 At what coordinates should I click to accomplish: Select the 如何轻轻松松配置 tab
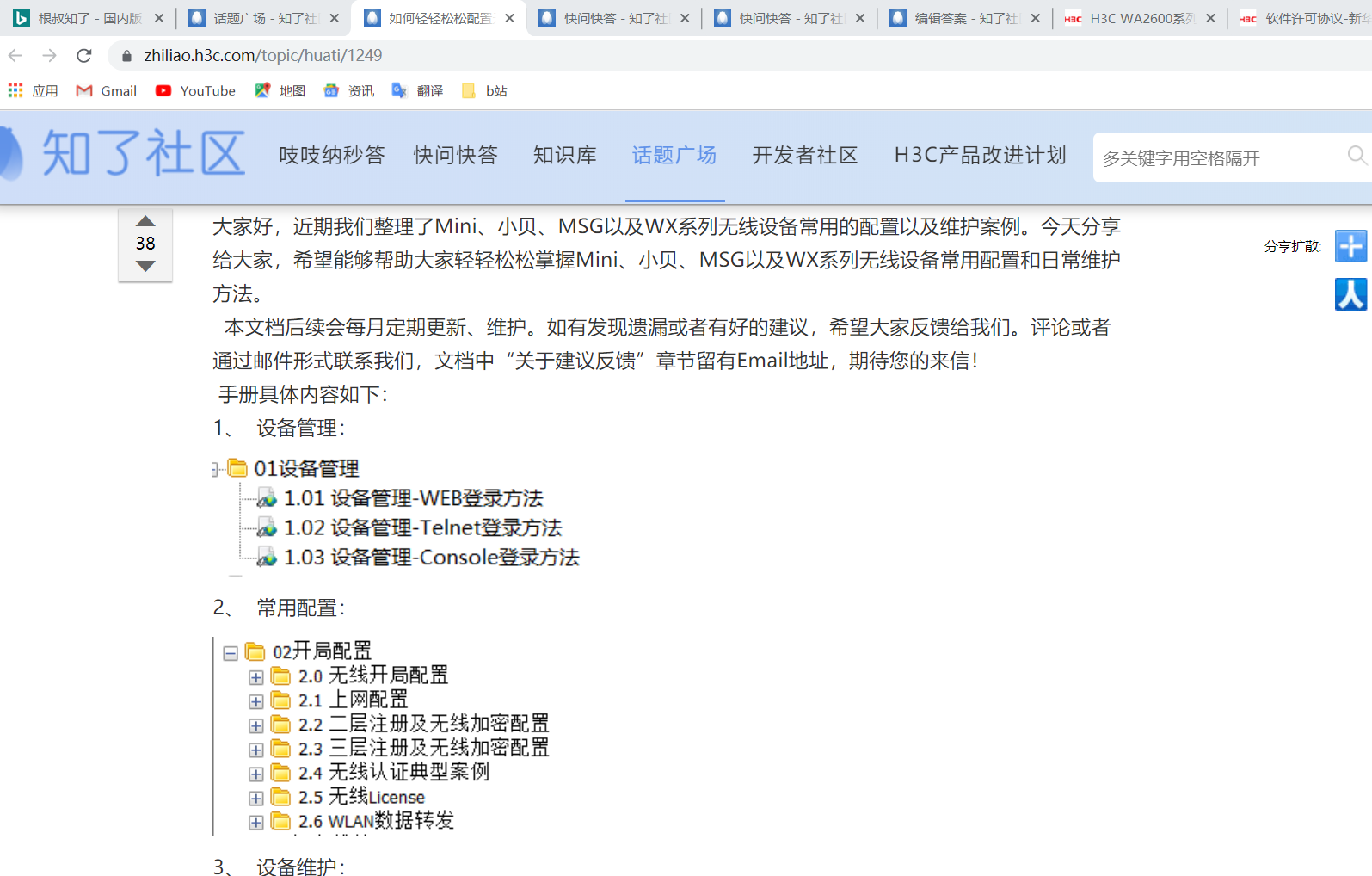(x=439, y=18)
